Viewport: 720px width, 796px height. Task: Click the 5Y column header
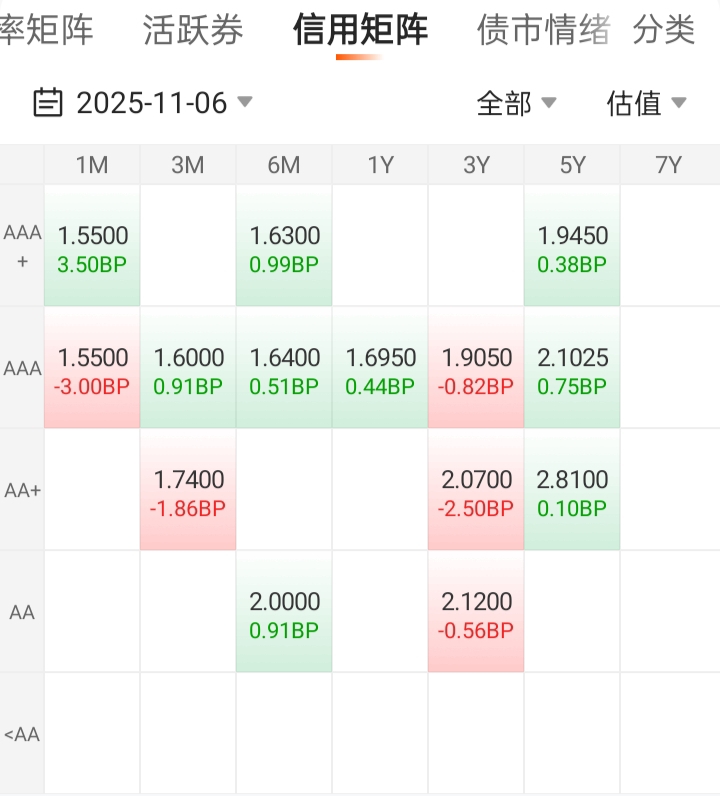click(x=572, y=165)
